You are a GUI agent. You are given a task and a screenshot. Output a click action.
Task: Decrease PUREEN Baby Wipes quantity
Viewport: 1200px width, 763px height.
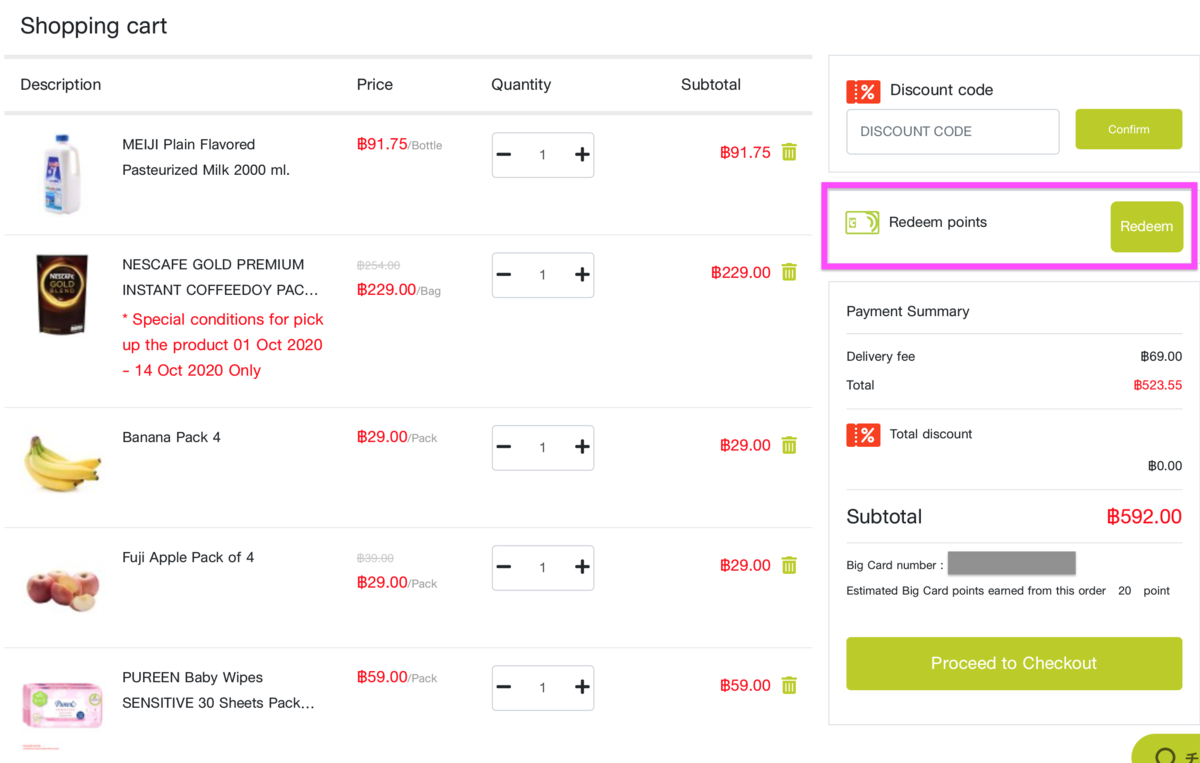504,687
